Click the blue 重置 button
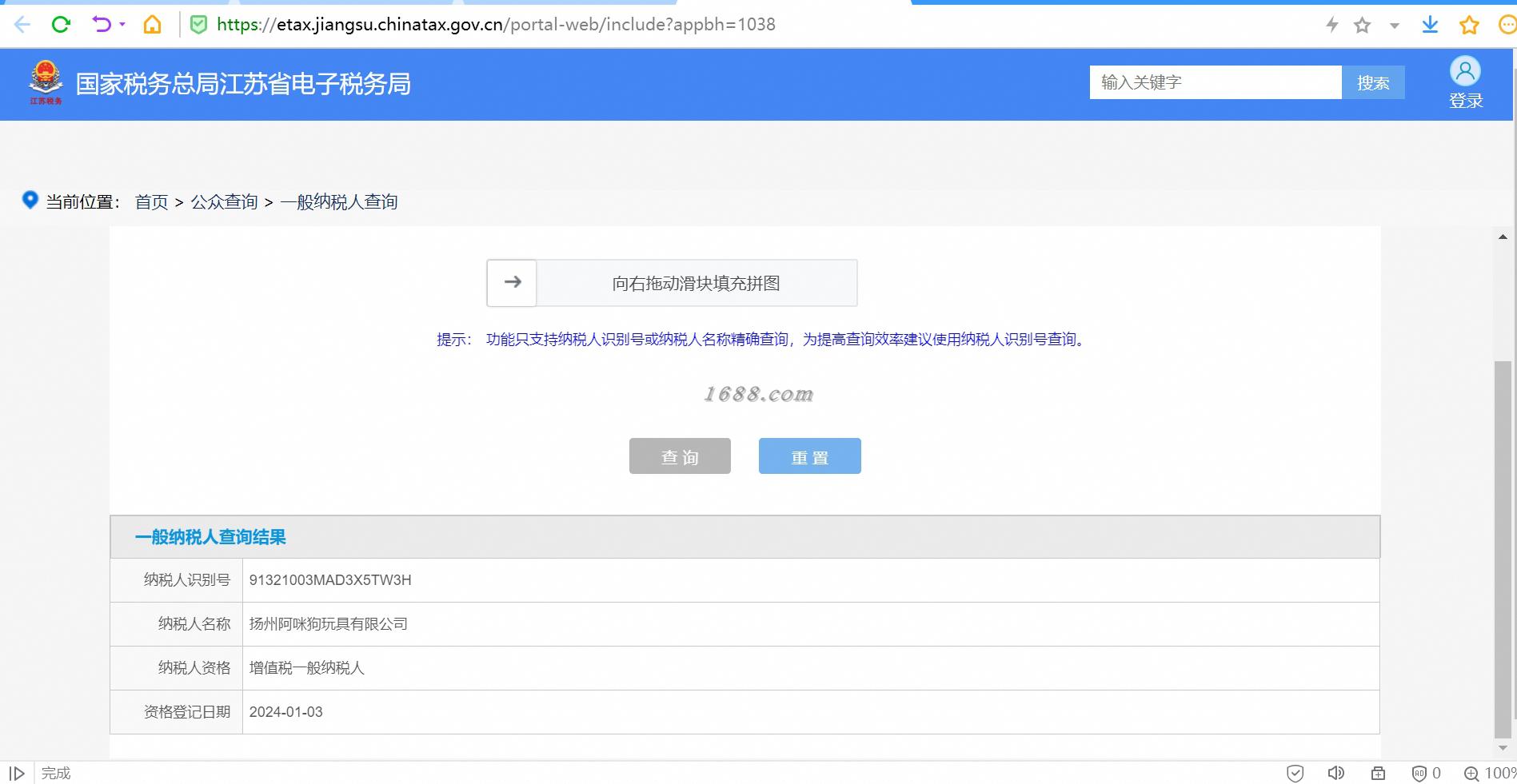The width and height of the screenshot is (1517, 784). (x=809, y=456)
